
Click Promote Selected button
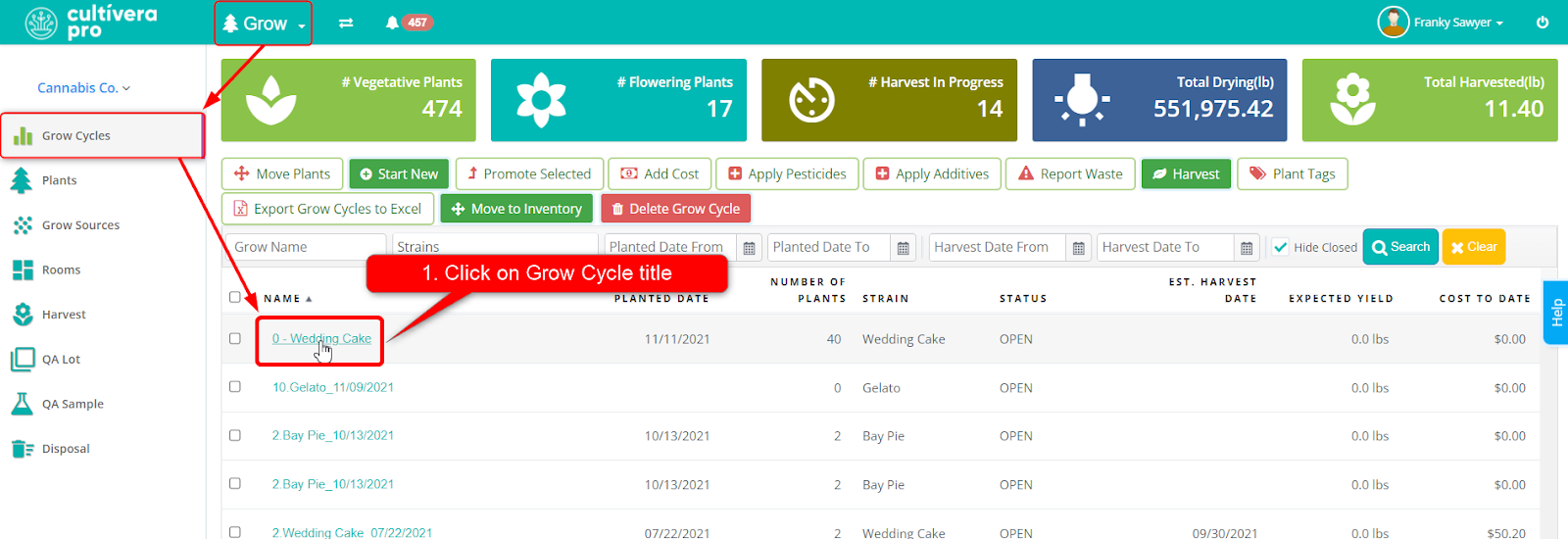[529, 173]
